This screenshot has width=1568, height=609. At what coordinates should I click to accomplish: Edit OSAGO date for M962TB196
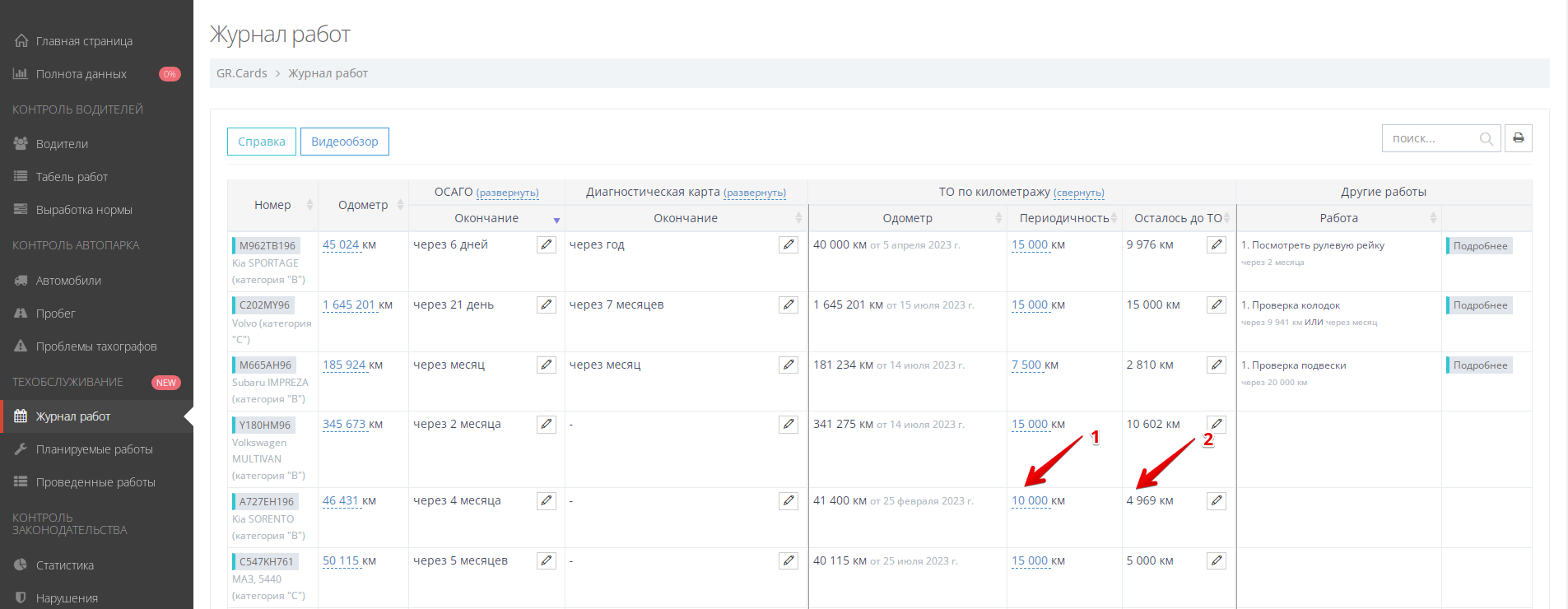click(x=547, y=245)
